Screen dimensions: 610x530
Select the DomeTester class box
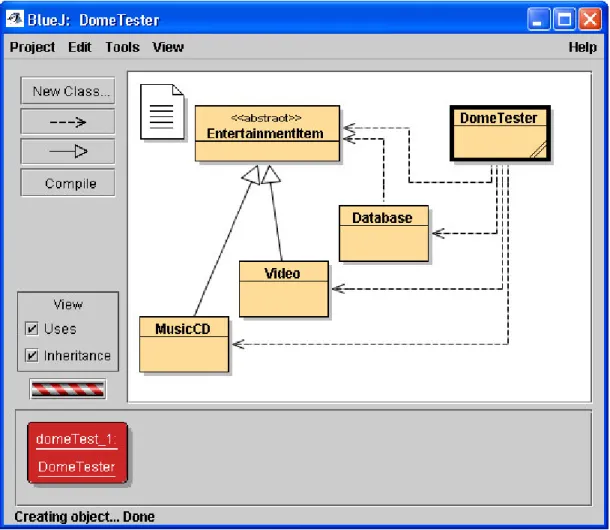tap(500, 133)
